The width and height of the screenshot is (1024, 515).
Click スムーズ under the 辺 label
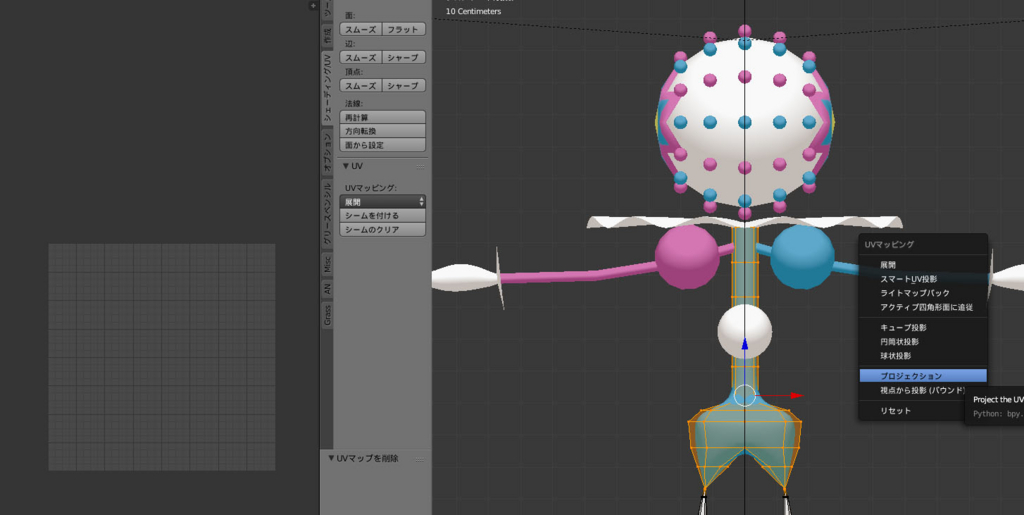(360, 57)
